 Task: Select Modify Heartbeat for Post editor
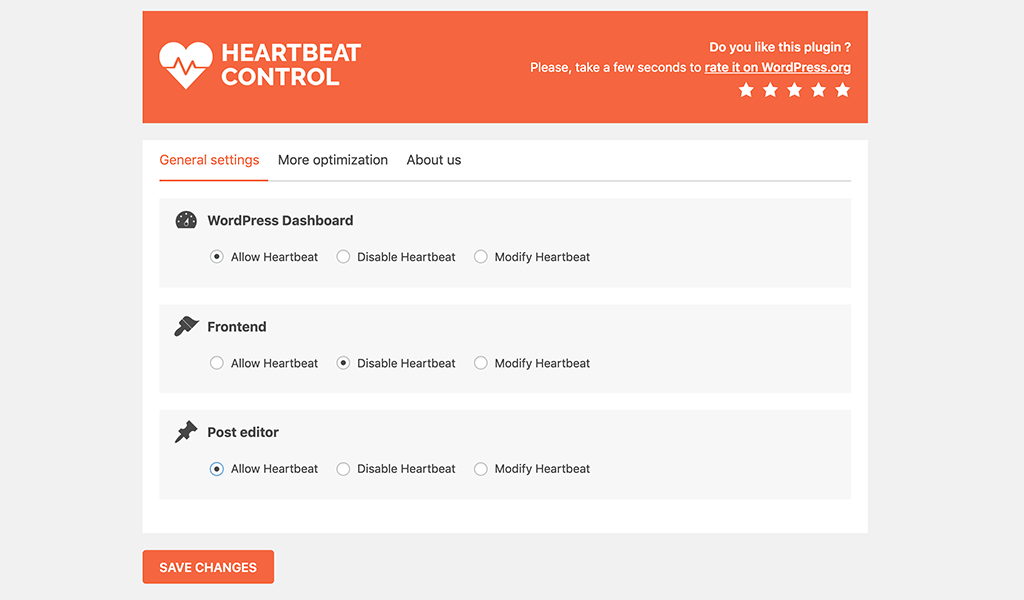480,468
